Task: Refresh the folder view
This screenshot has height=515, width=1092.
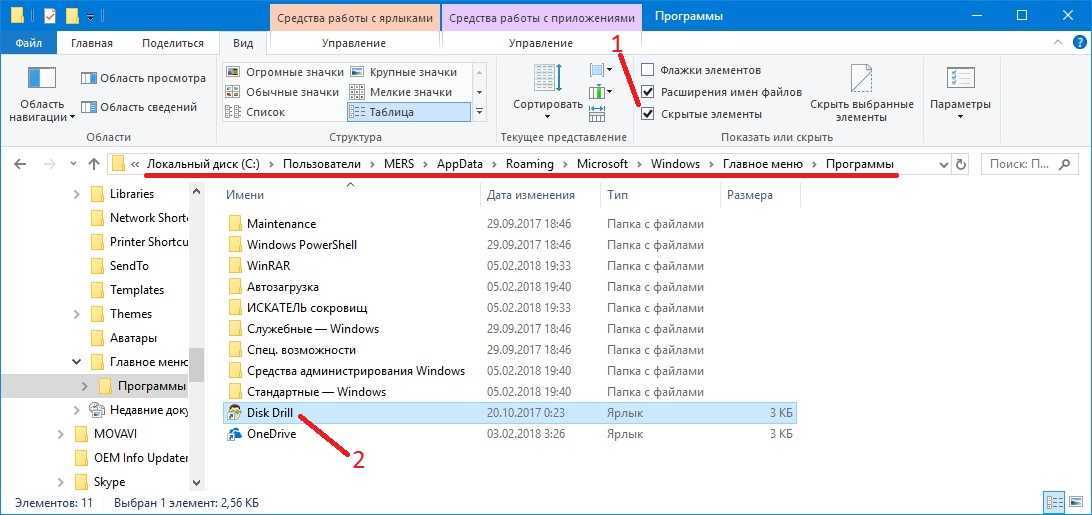Action: [961, 164]
